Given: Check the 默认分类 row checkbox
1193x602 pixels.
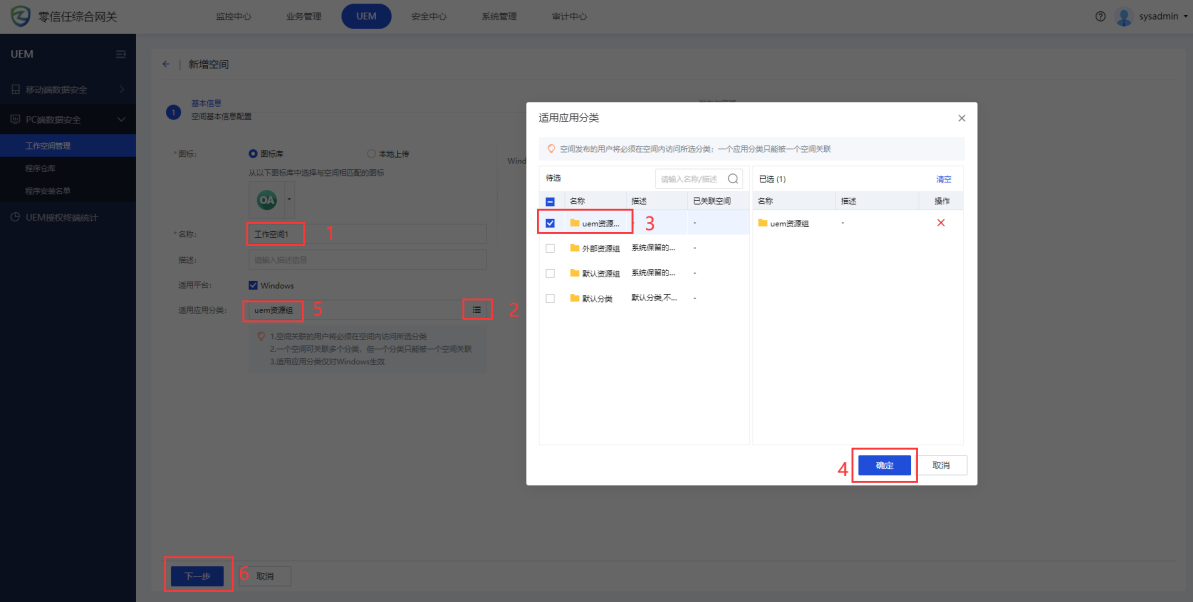Looking at the screenshot, I should 550,298.
